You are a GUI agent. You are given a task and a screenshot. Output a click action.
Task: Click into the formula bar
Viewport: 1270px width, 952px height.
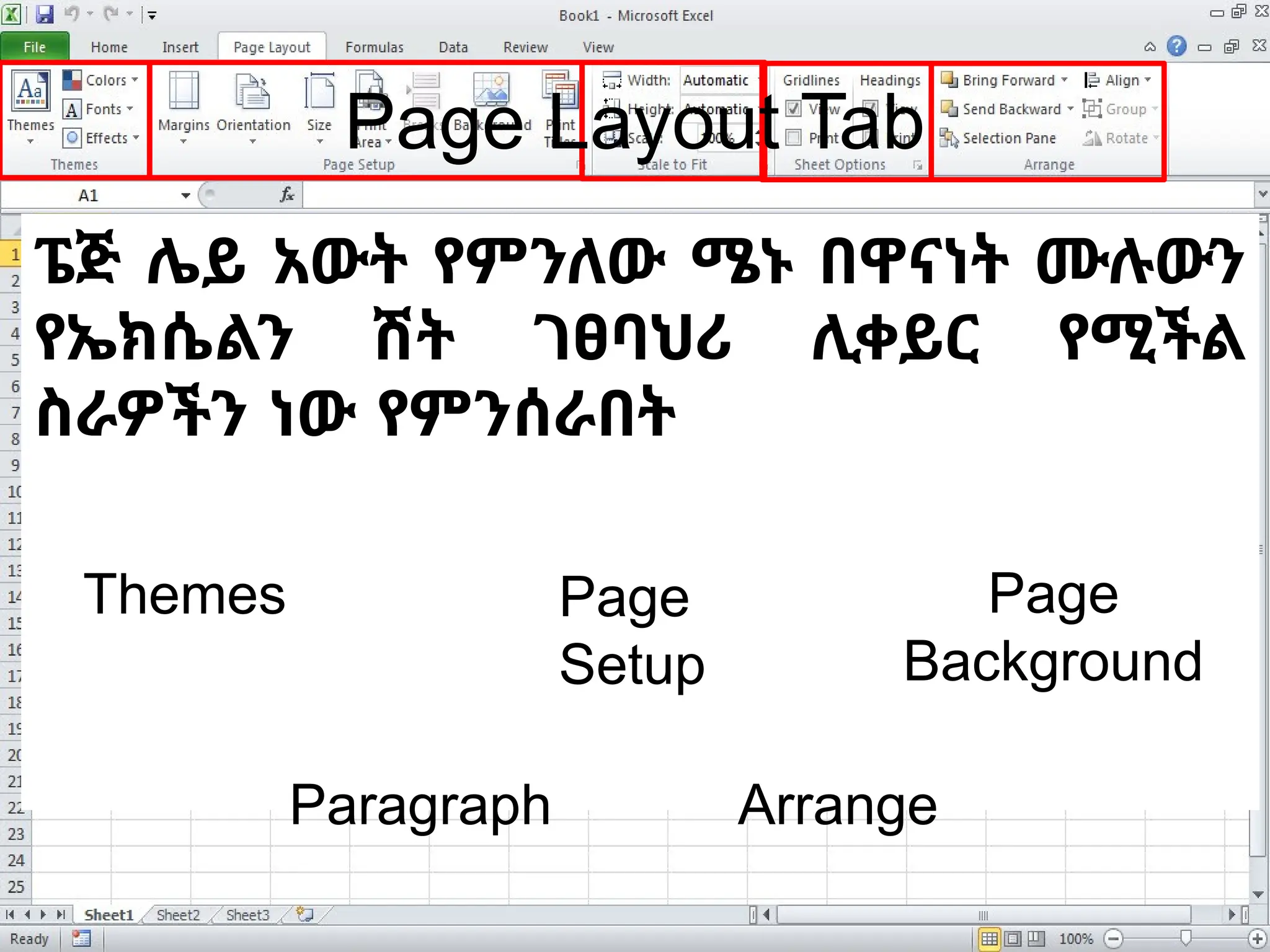pos(778,195)
